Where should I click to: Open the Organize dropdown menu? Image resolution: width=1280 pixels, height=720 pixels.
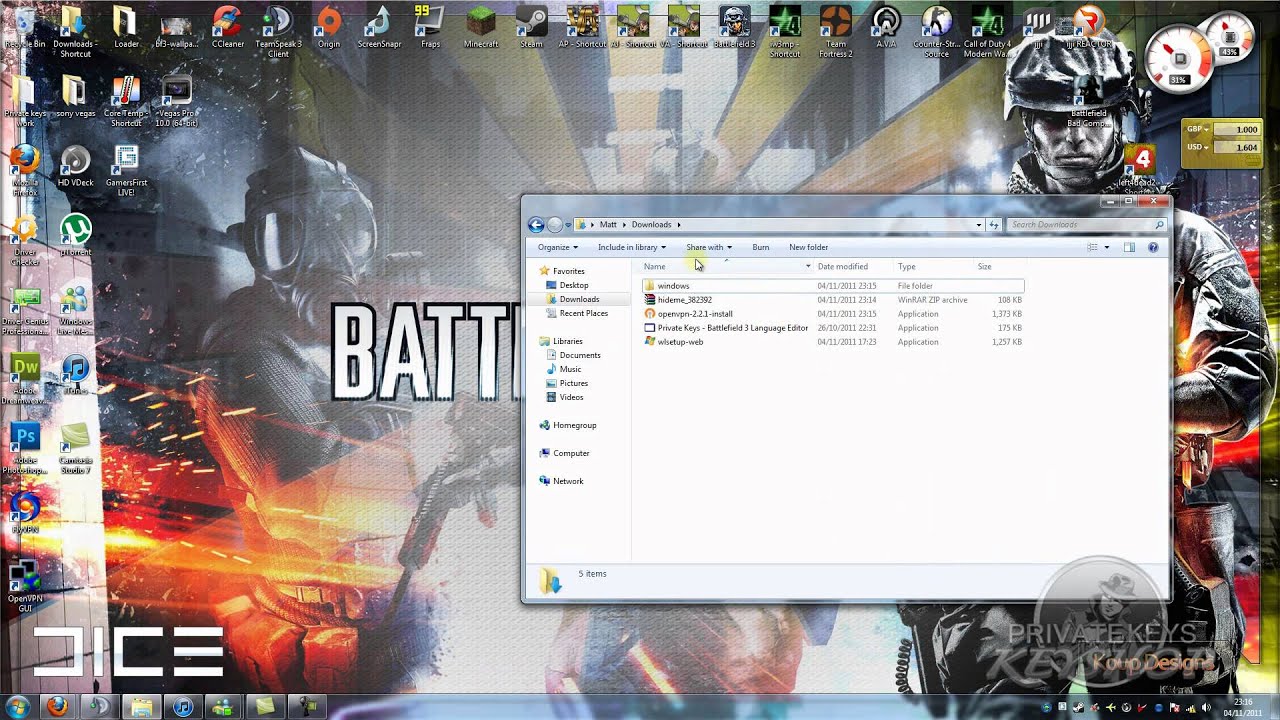point(558,247)
